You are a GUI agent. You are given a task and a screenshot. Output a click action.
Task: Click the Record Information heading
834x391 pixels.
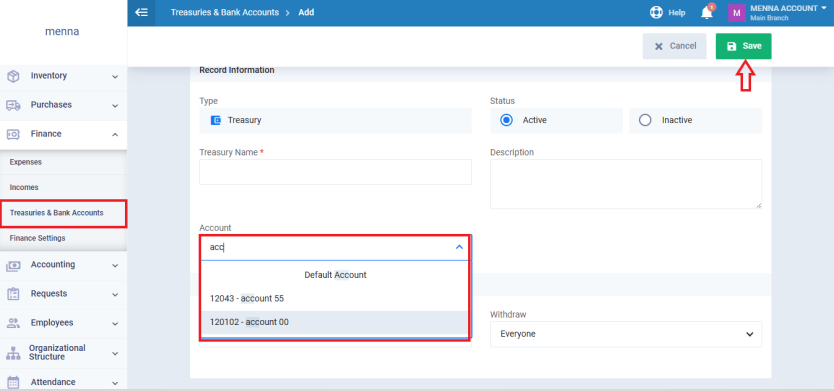coord(237,70)
